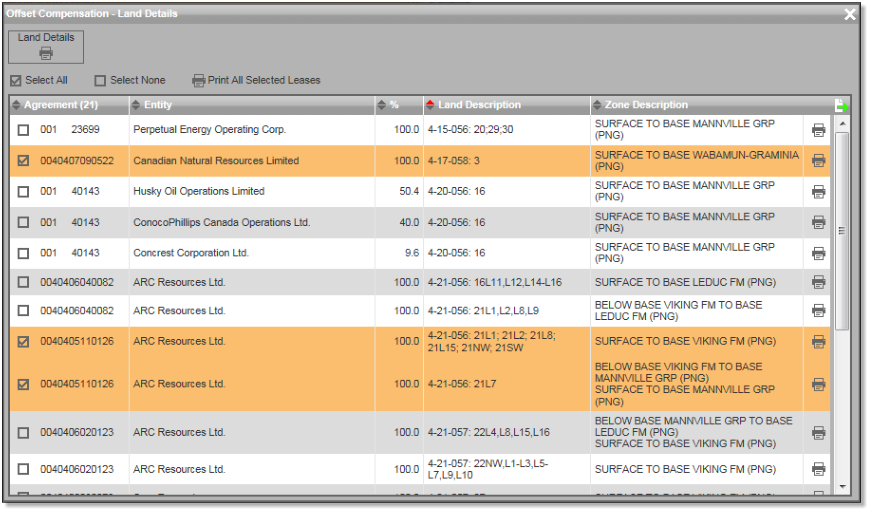
Task: Select 'SURFACE TO BASE LEDUC FM (PNG)' zone
Action: [685, 282]
